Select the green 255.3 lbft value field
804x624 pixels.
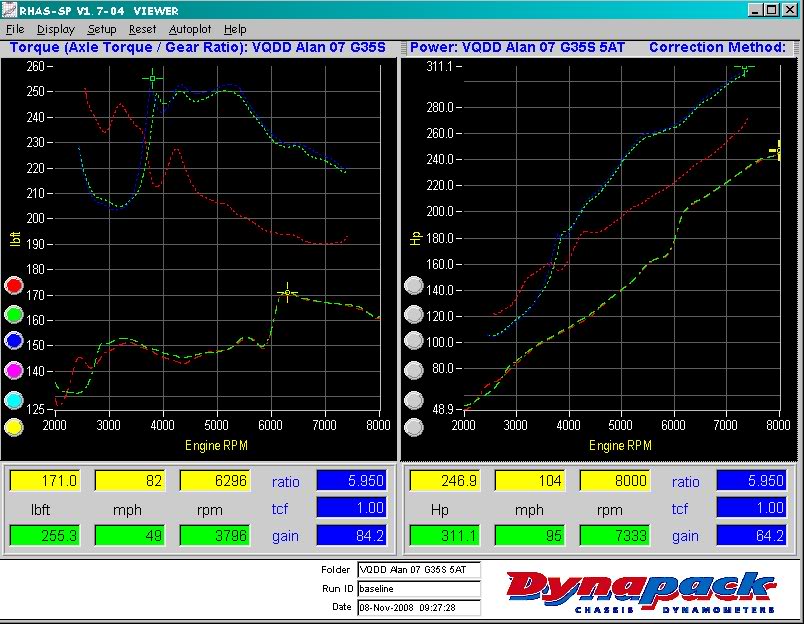(45, 535)
